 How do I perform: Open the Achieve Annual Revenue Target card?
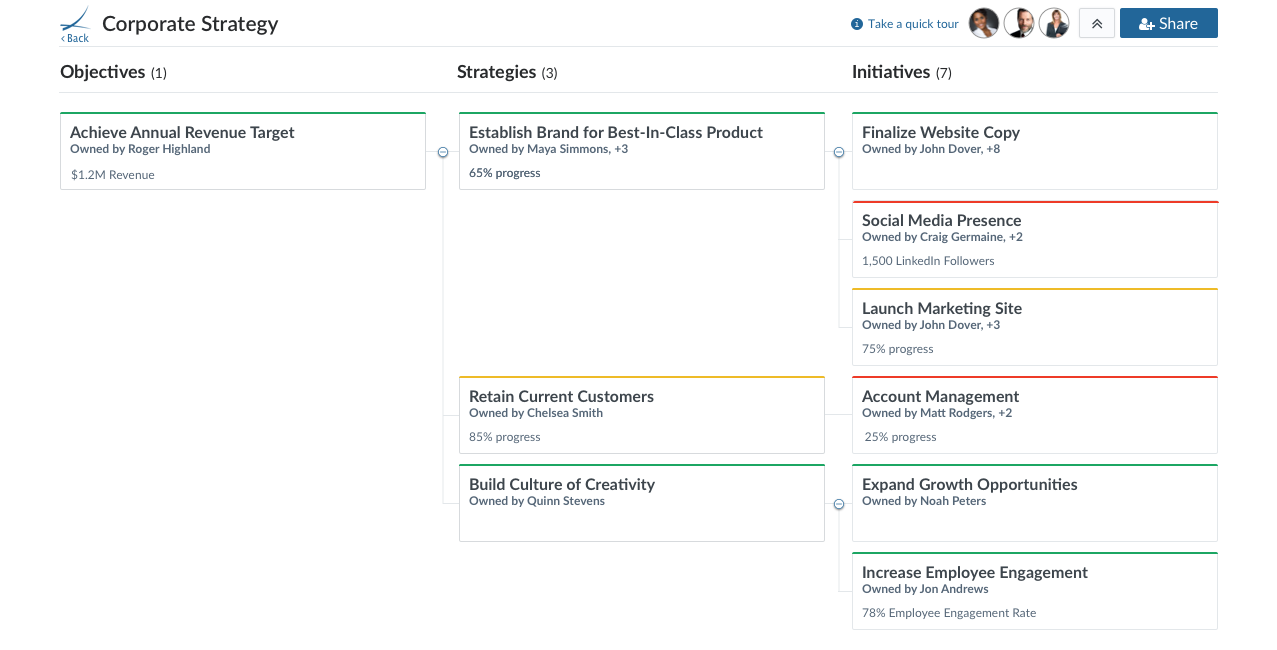pyautogui.click(x=243, y=151)
